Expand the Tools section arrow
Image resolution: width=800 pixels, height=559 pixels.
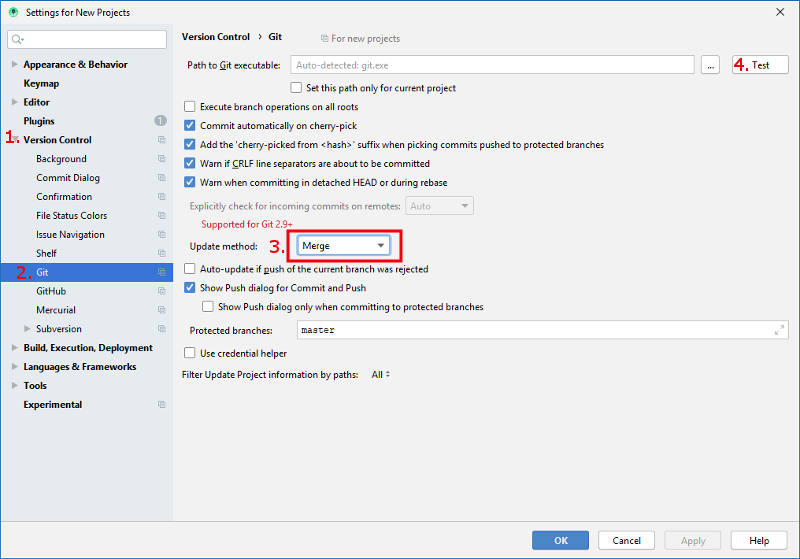pyautogui.click(x=14, y=386)
